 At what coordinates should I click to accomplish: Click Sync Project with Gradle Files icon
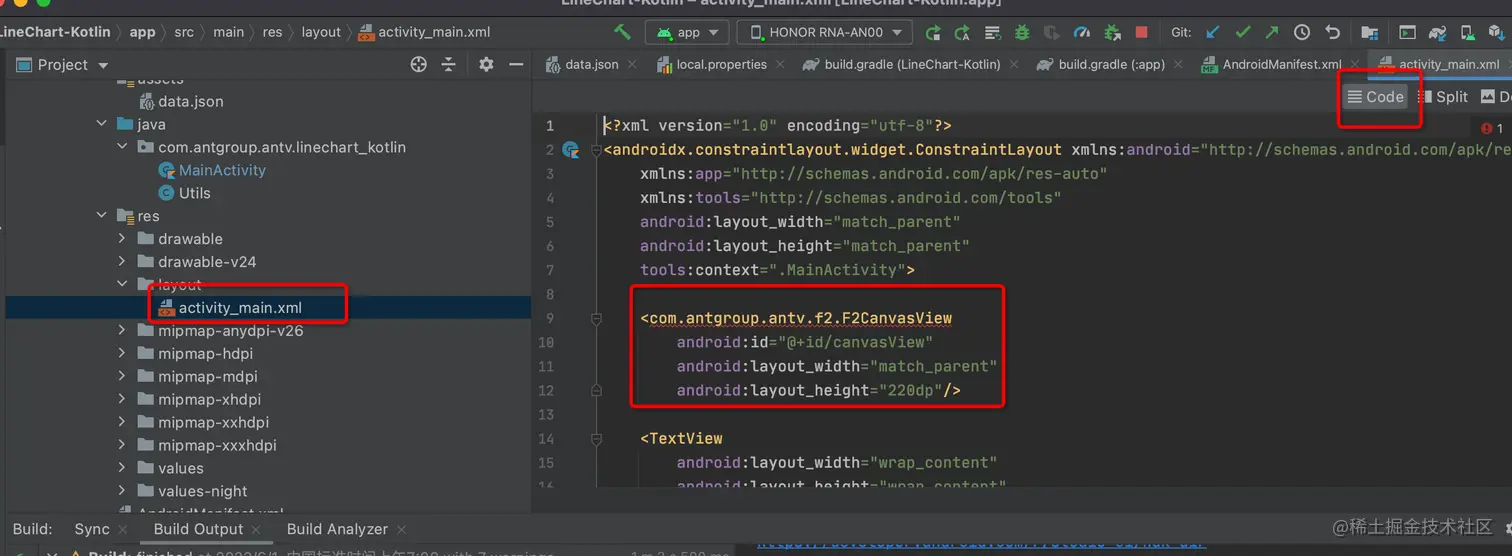point(1437,32)
